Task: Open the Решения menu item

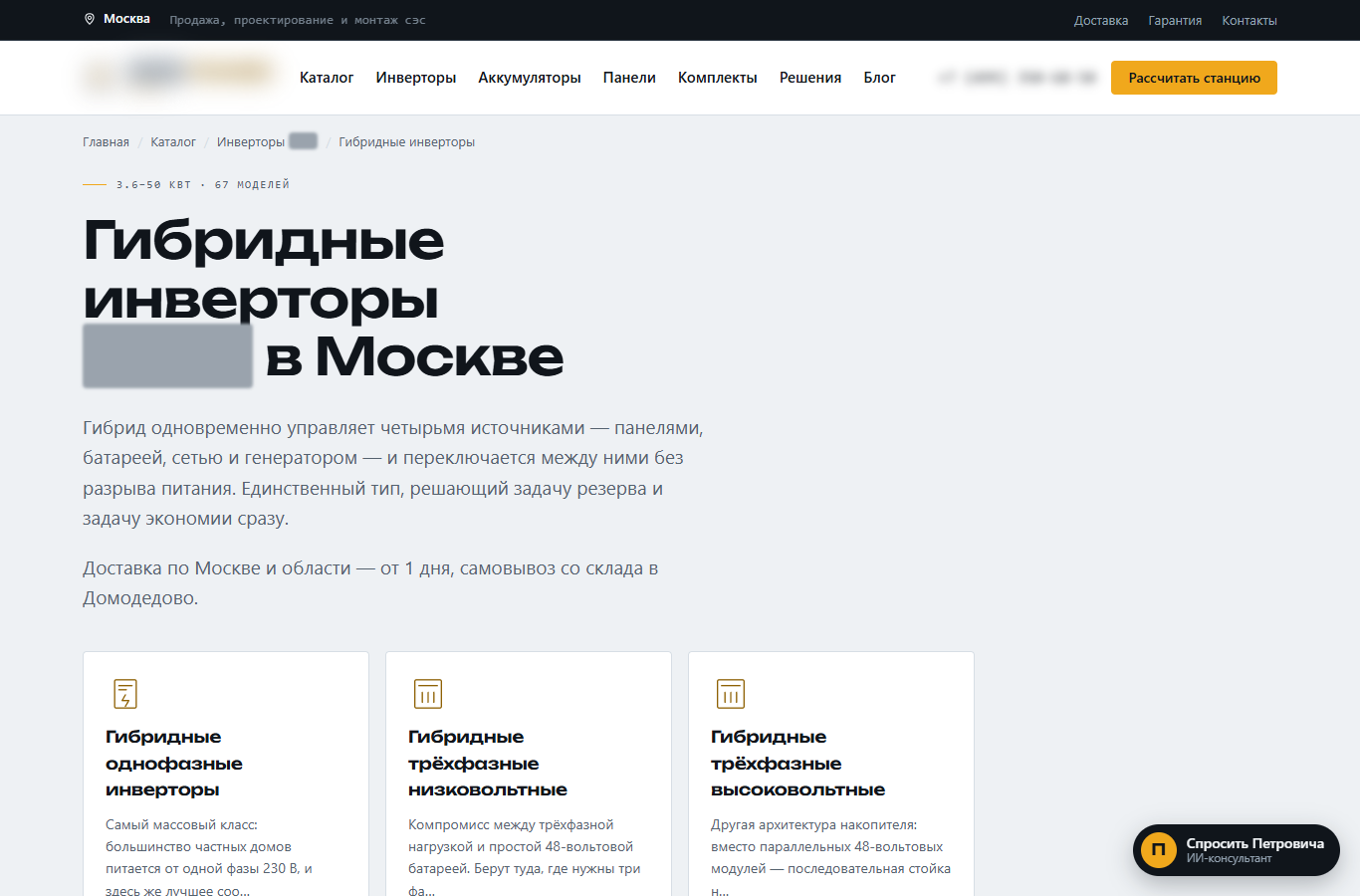Action: click(810, 78)
